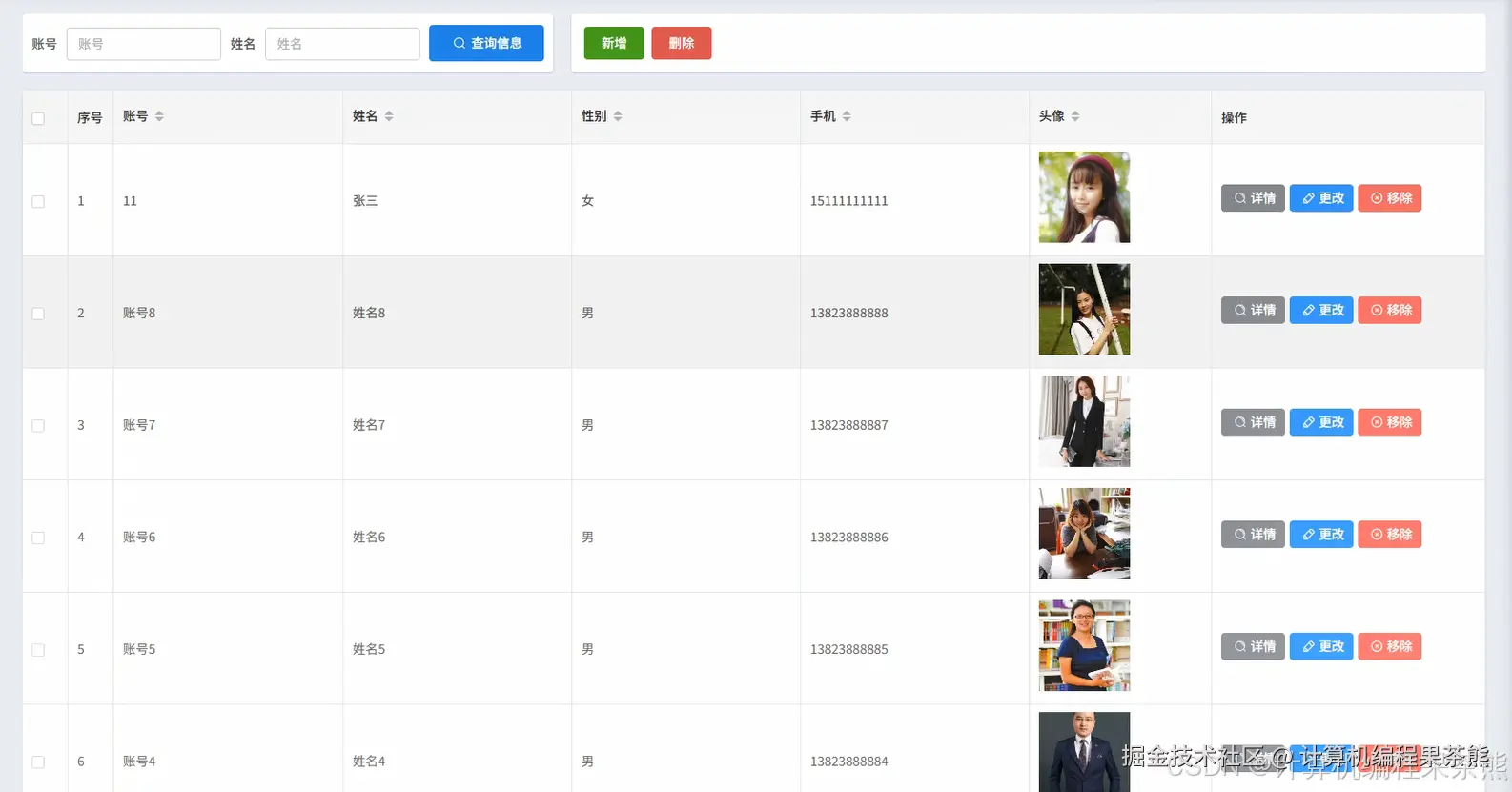Open 详情 for the 账号8 row
This screenshot has height=792, width=1512.
(1254, 310)
